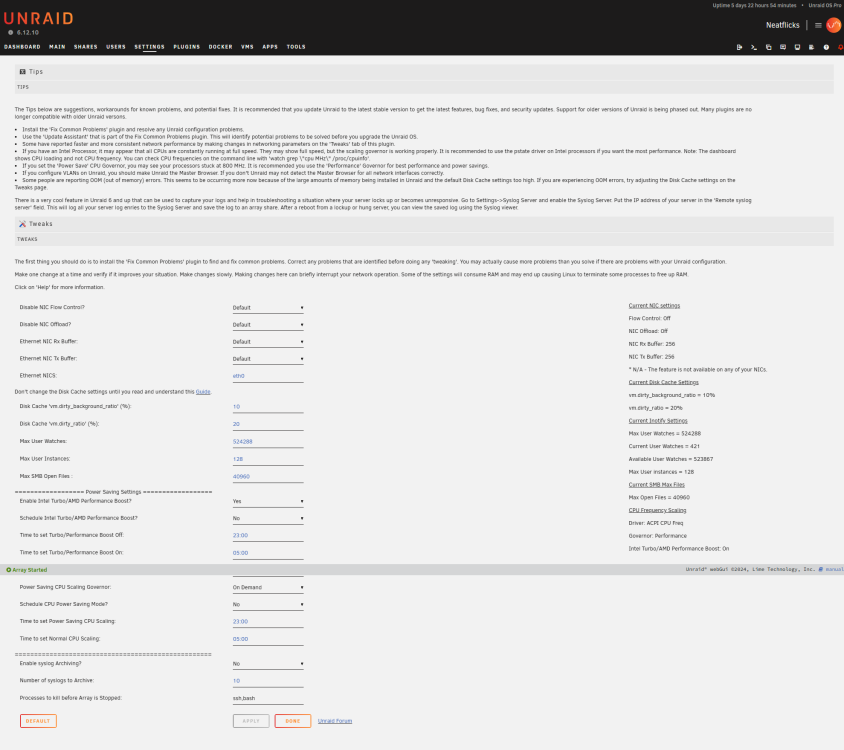Click the Apply button
Viewport: 844px width, 750px height.
point(251,721)
